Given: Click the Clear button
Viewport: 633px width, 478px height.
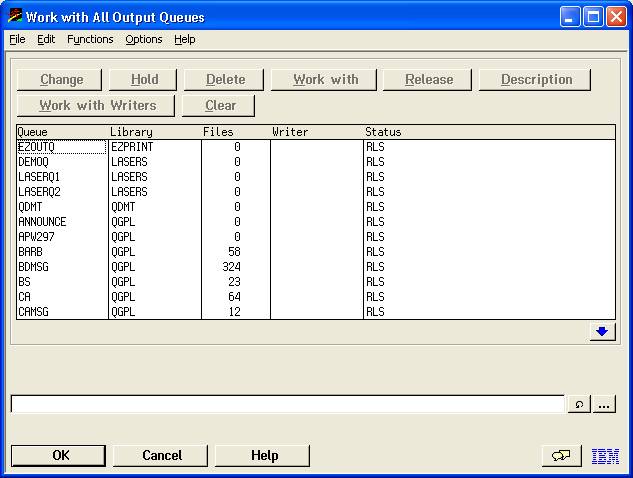Looking at the screenshot, I should 218,105.
